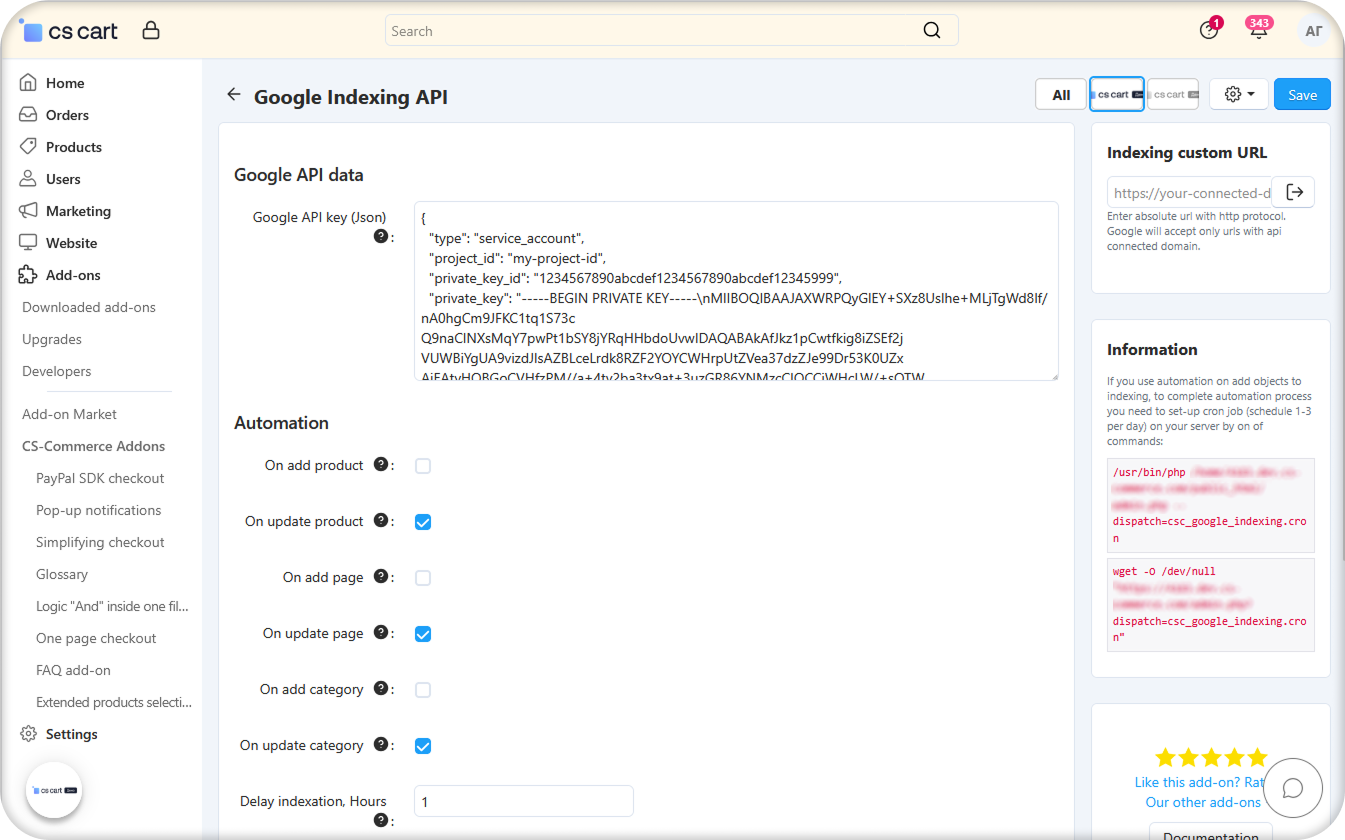This screenshot has width=1345, height=840.
Task: Open the help center icon in header
Action: [1209, 31]
